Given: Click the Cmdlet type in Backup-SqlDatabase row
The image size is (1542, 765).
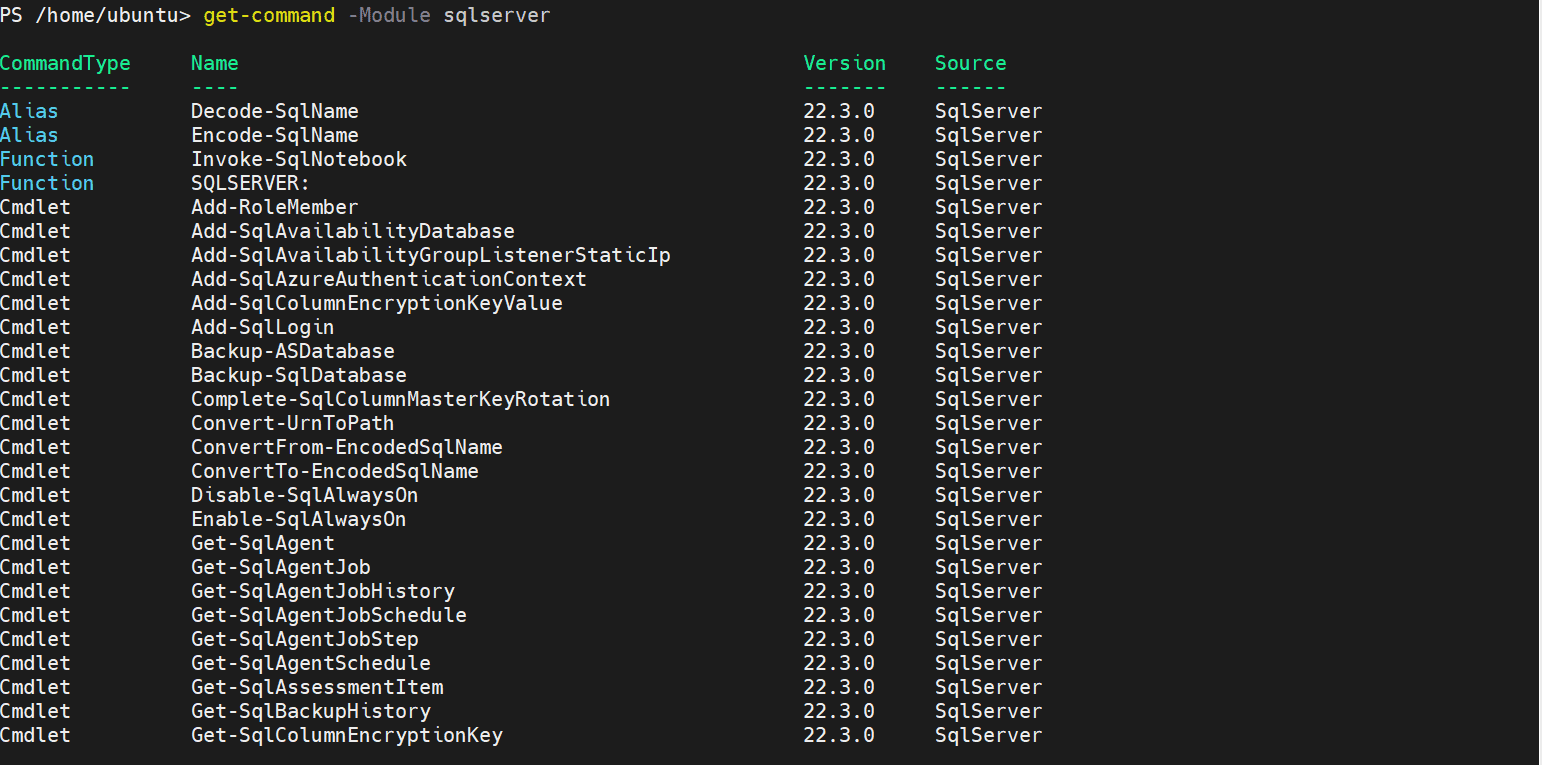Looking at the screenshot, I should click(35, 375).
